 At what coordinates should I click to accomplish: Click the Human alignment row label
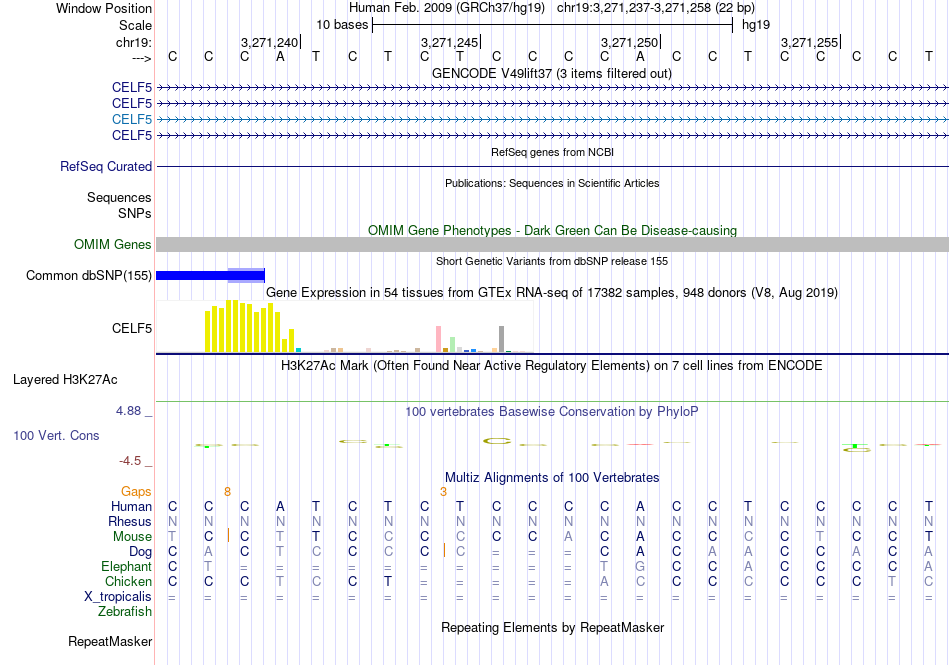coord(131,506)
